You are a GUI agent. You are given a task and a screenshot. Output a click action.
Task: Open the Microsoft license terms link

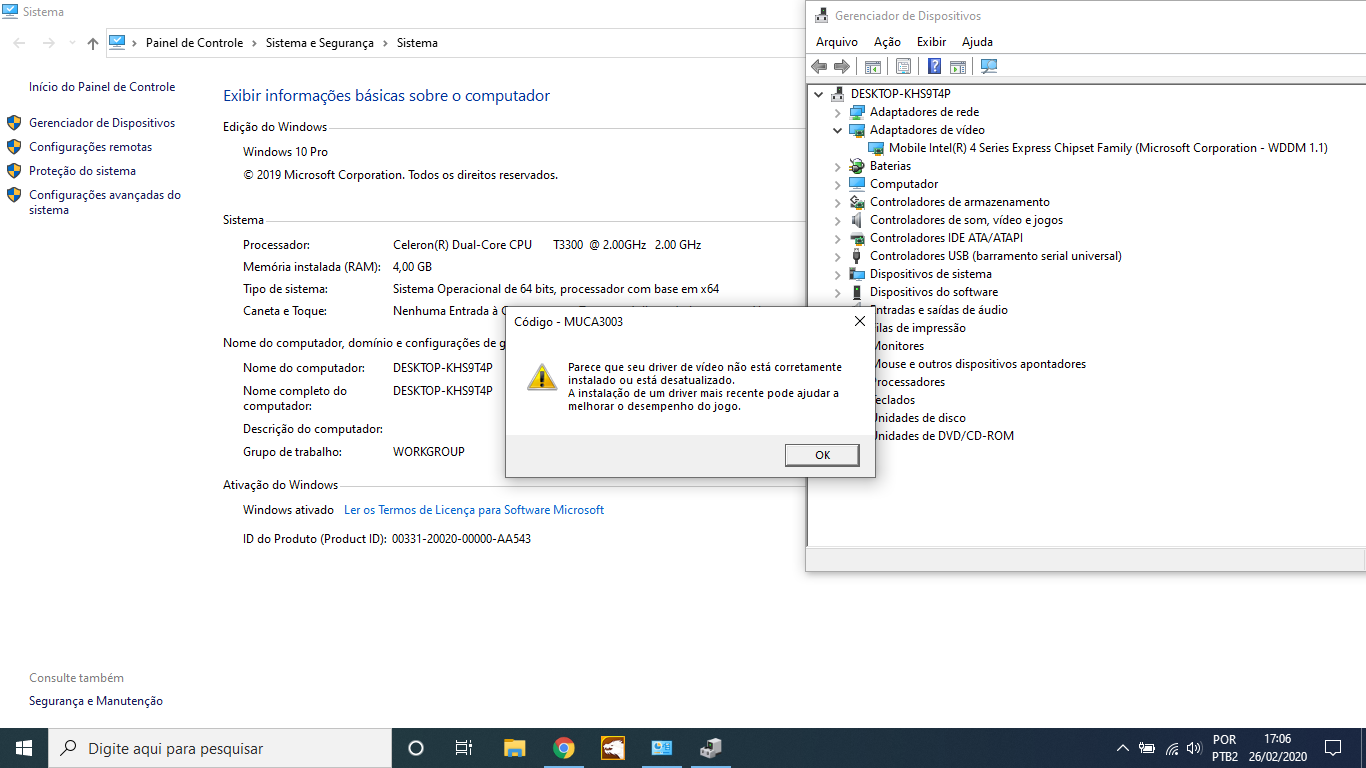[x=474, y=510]
